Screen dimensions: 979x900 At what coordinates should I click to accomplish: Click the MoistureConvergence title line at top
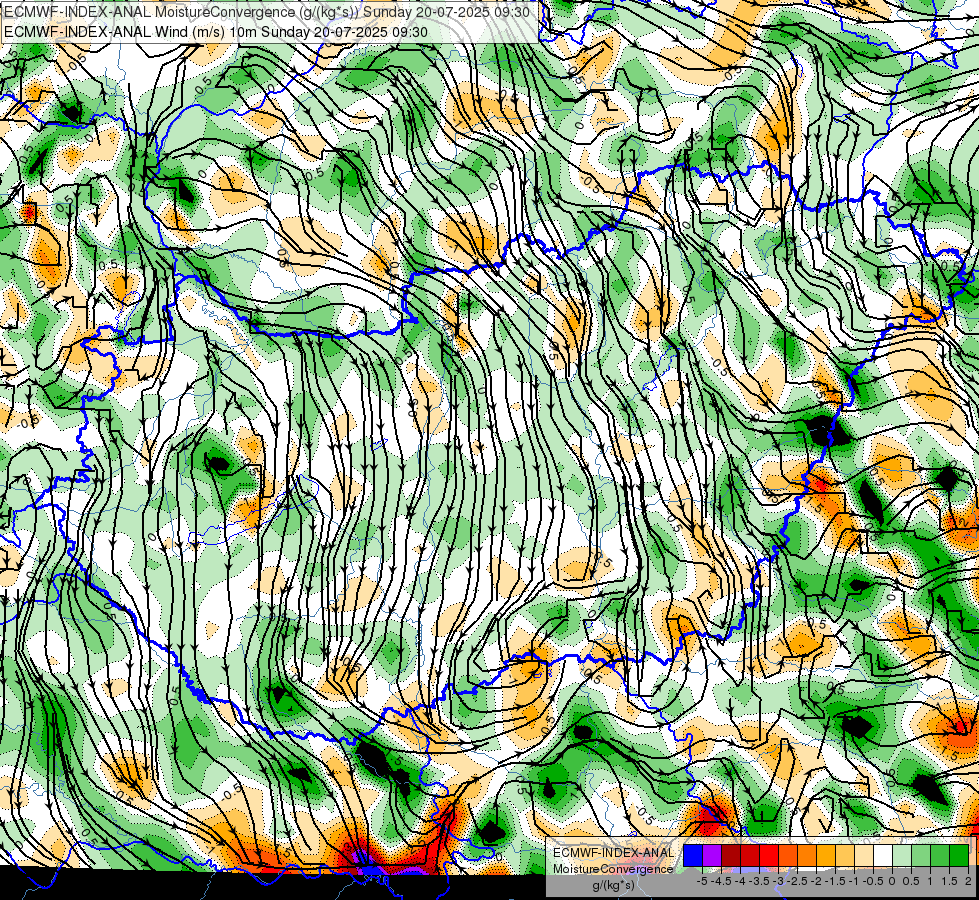click(267, 12)
